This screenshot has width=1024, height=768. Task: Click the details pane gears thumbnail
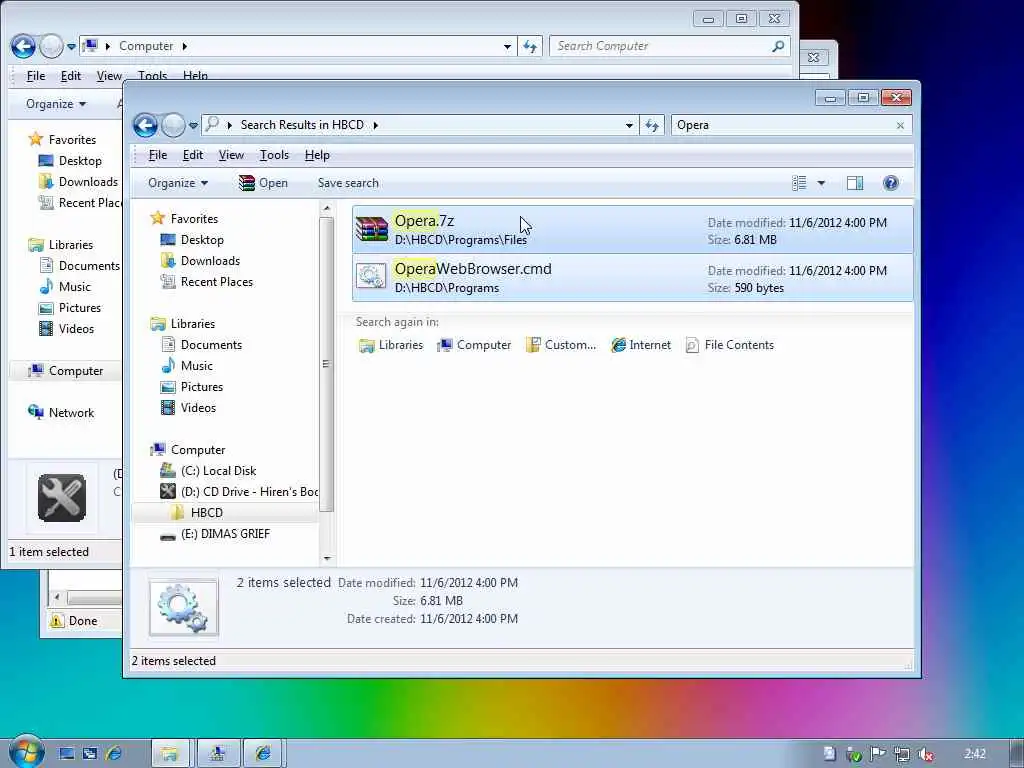(x=184, y=607)
